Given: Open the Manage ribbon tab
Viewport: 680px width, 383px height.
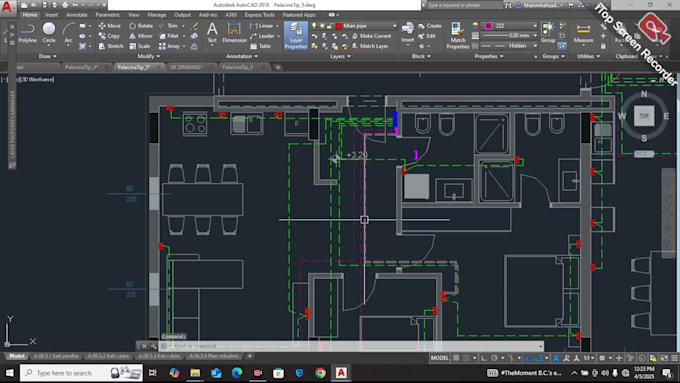Looking at the screenshot, I should tap(156, 15).
